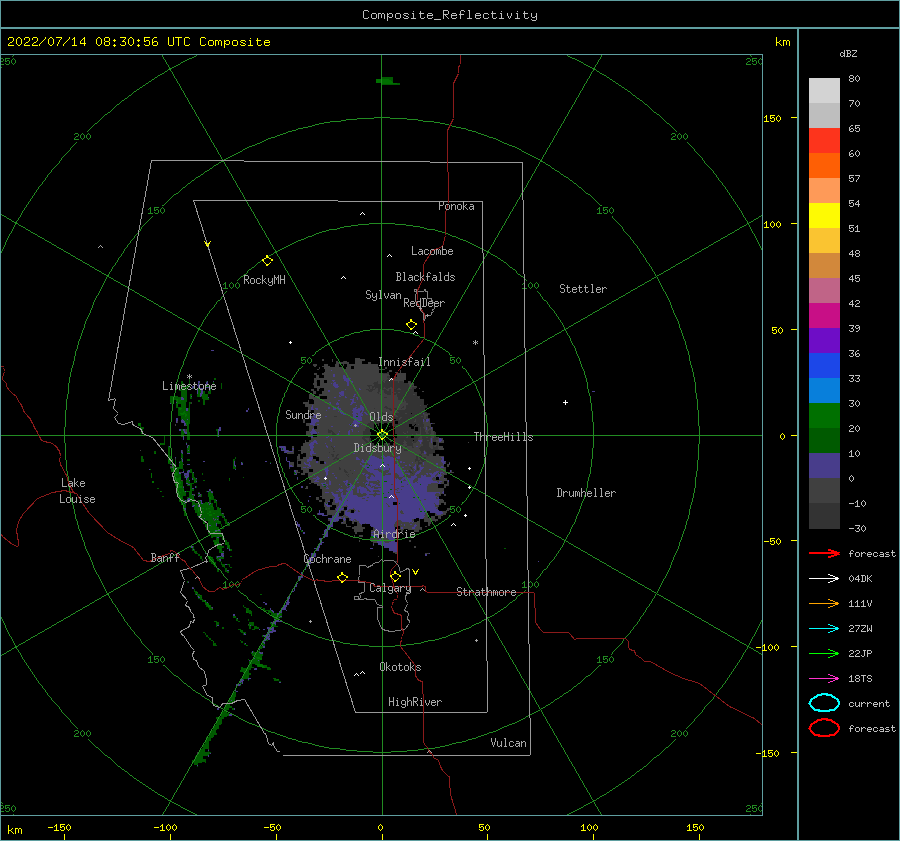Viewport: 900px width, 841px height.
Task: Select the Limestone label
Action: (189, 386)
